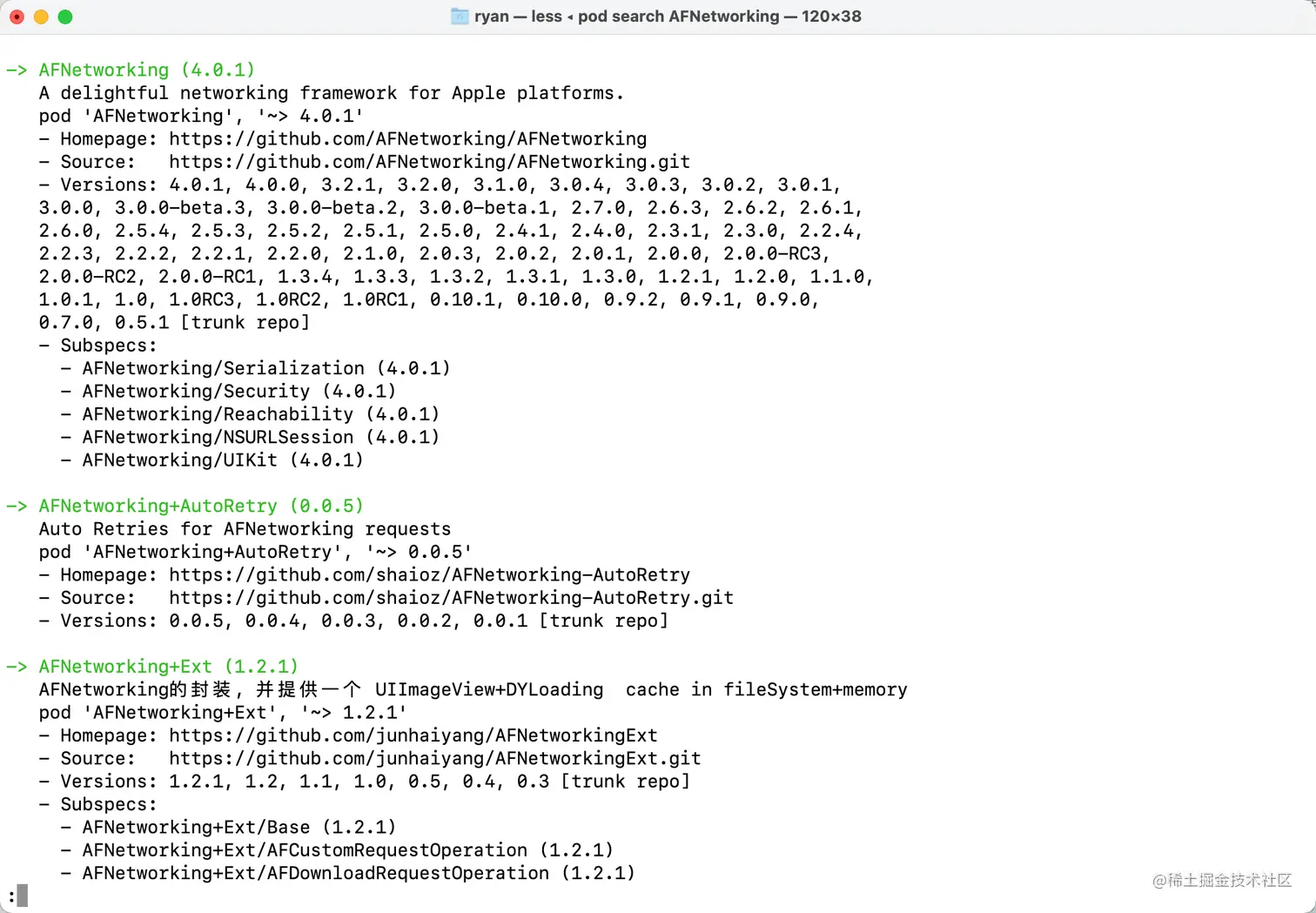
Task: Click 'AFNetworking+Ext/AFDownloadRequestOperation' subspec
Action: (x=359, y=873)
